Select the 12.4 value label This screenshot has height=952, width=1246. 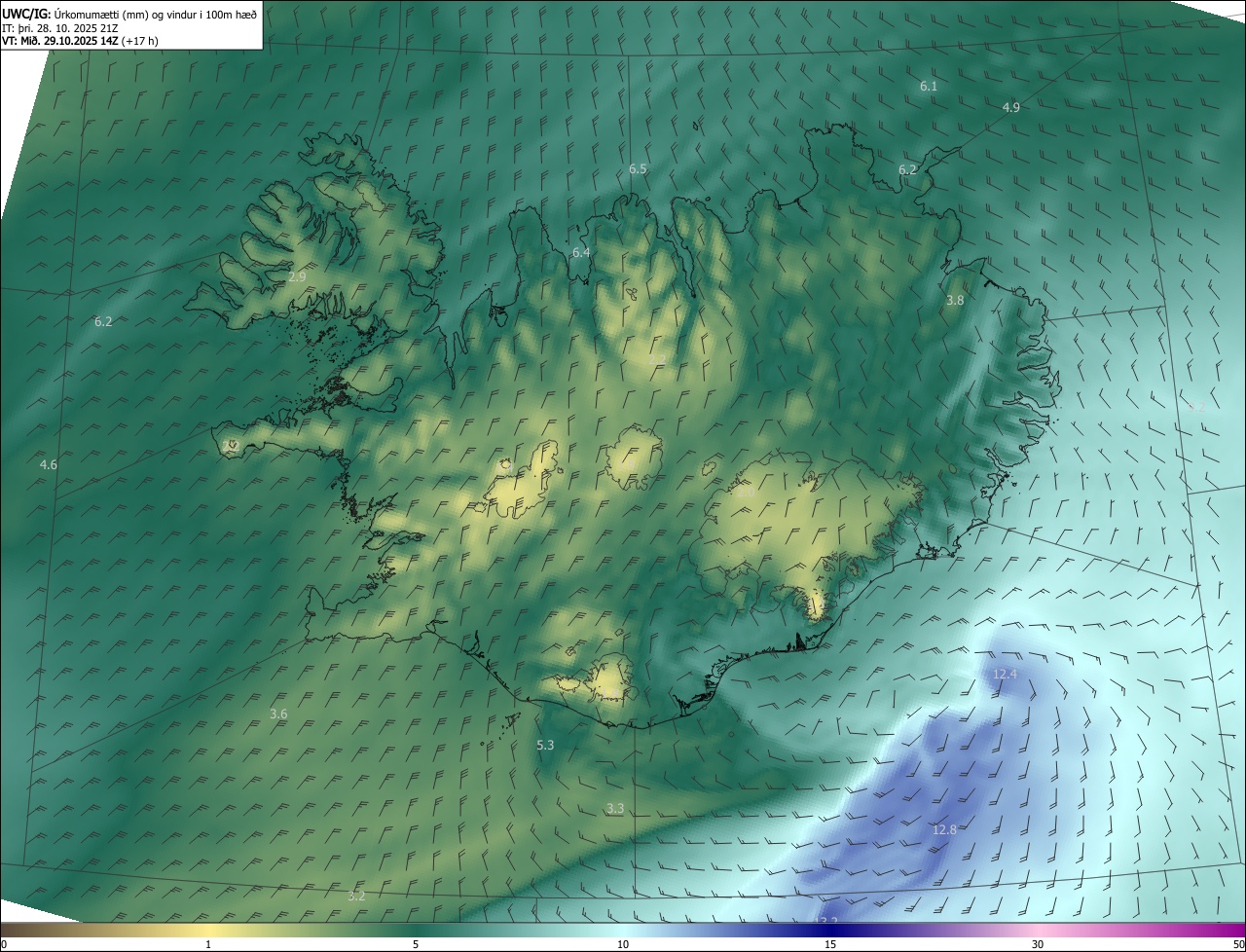tap(1005, 674)
